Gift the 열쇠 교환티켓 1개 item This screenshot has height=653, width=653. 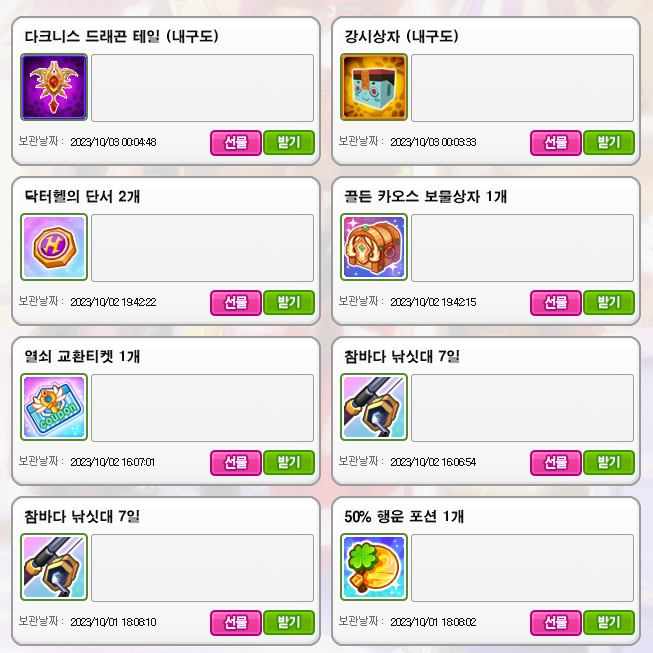pos(236,463)
